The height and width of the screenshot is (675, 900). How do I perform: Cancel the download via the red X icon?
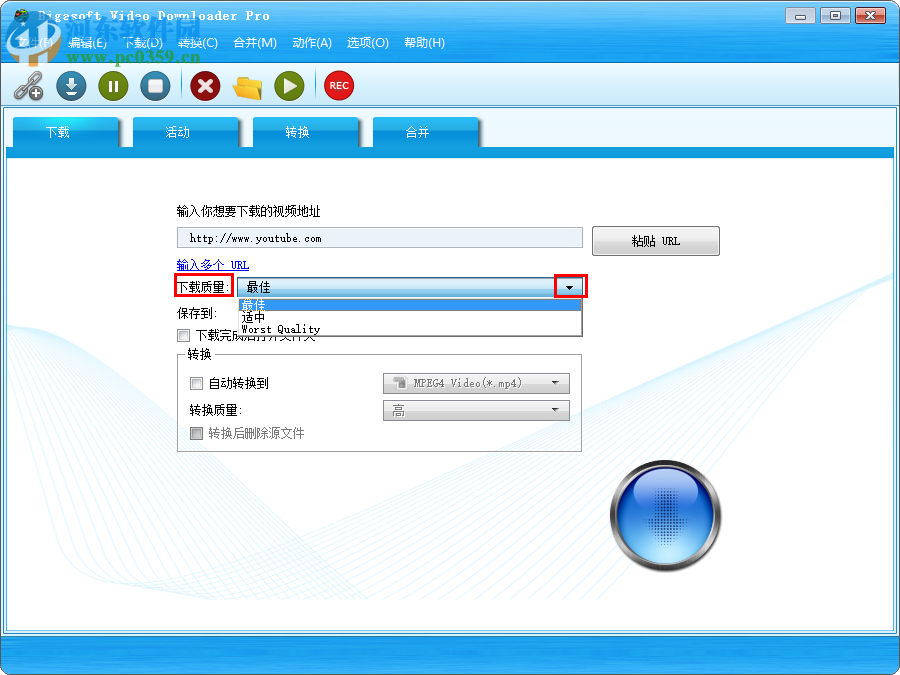(x=204, y=87)
